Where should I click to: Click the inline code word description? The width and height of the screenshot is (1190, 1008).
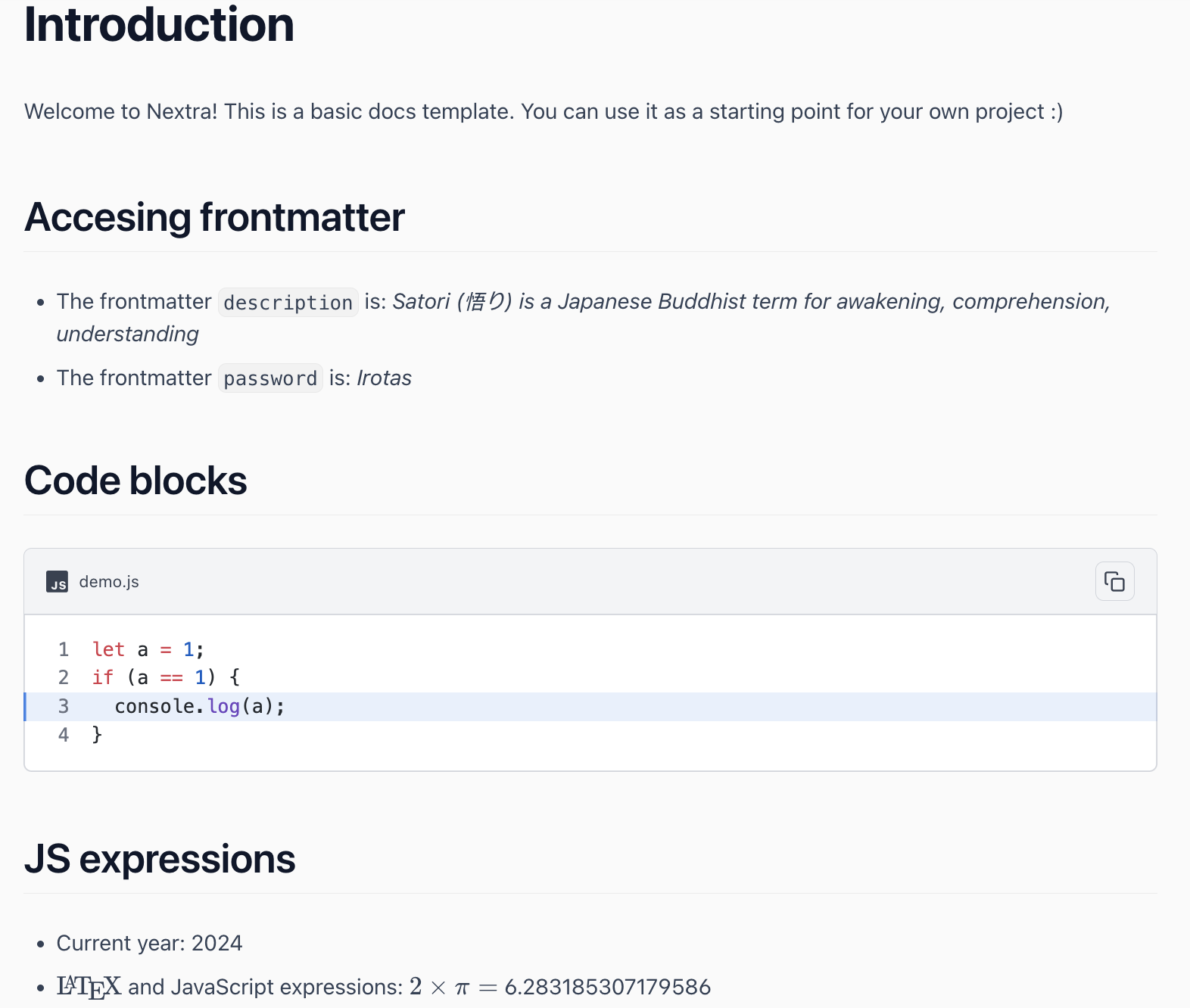pos(288,302)
